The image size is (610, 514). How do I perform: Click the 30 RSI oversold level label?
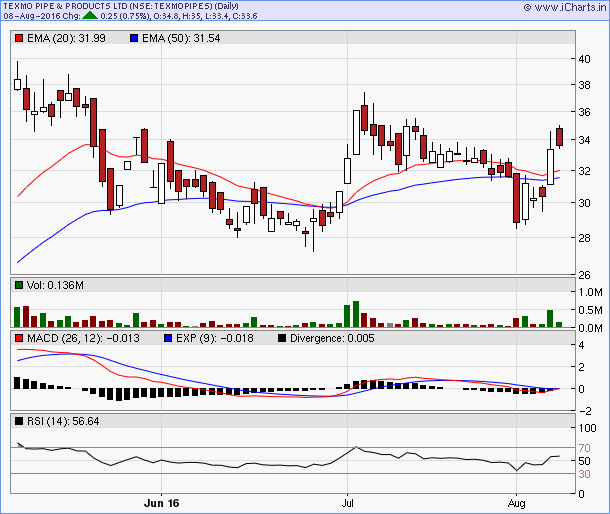584,474
